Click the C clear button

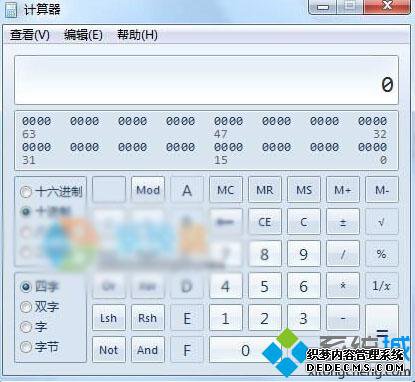click(x=304, y=222)
